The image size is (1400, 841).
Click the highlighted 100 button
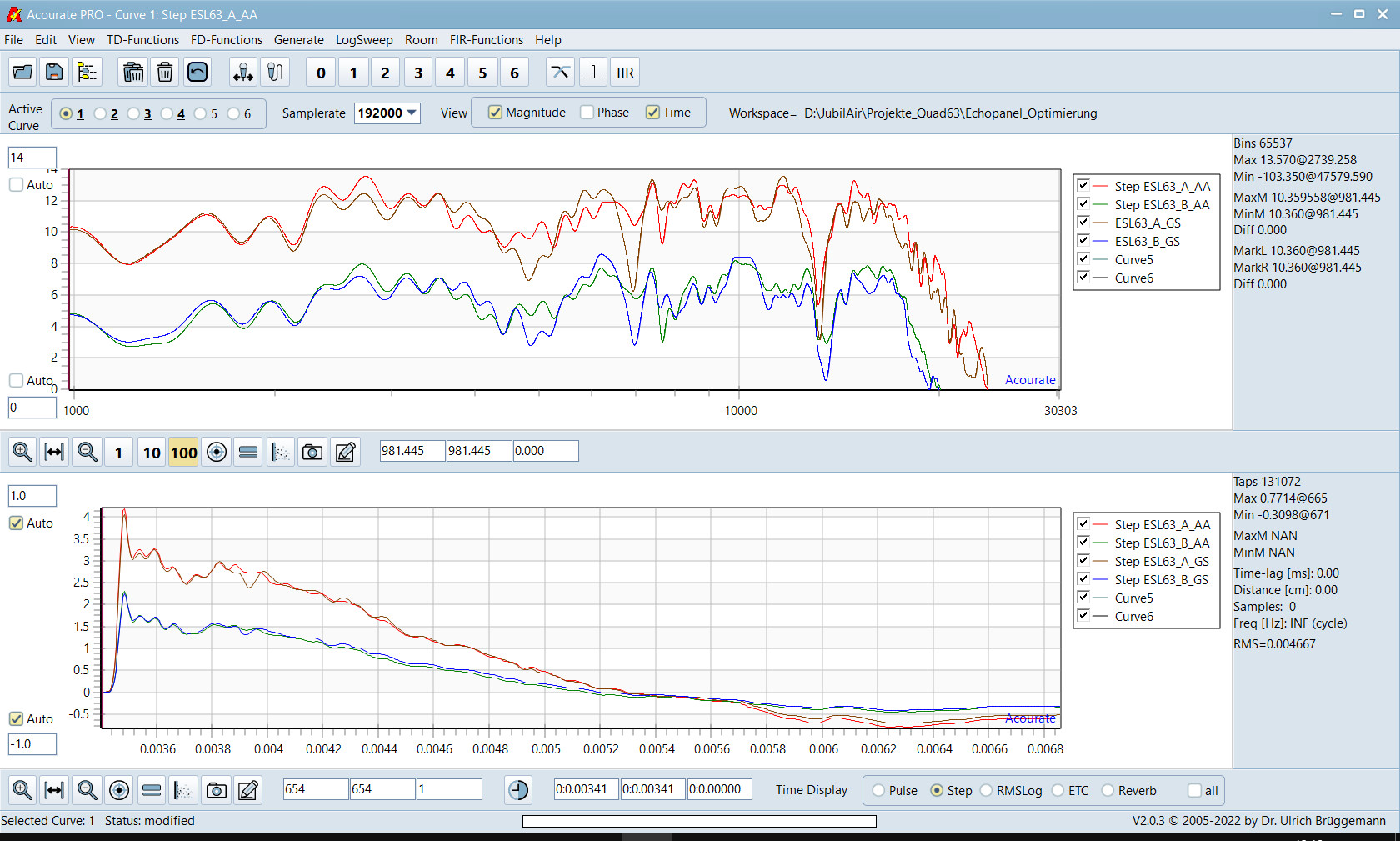pyautogui.click(x=183, y=452)
